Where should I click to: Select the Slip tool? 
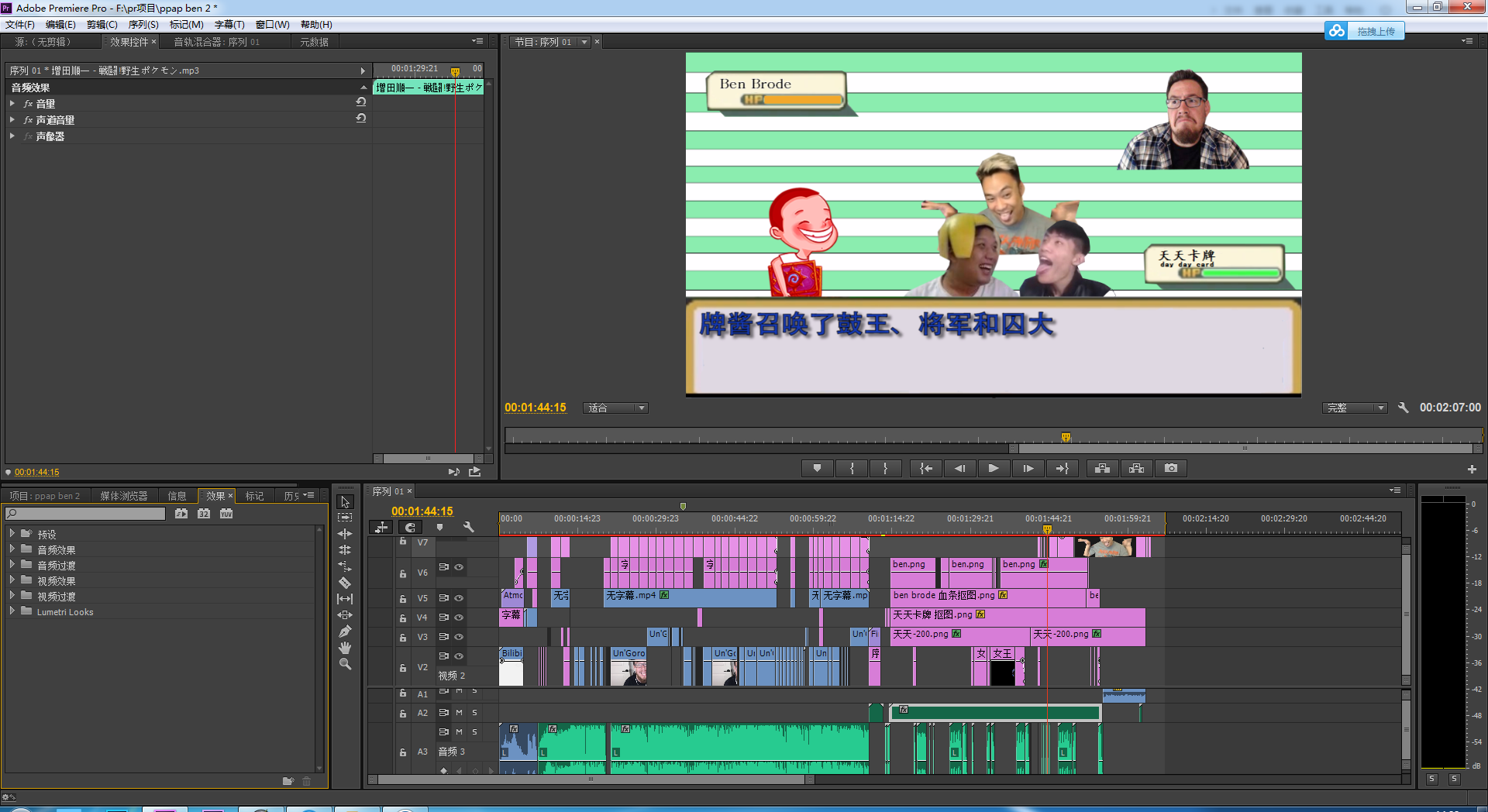[x=346, y=599]
